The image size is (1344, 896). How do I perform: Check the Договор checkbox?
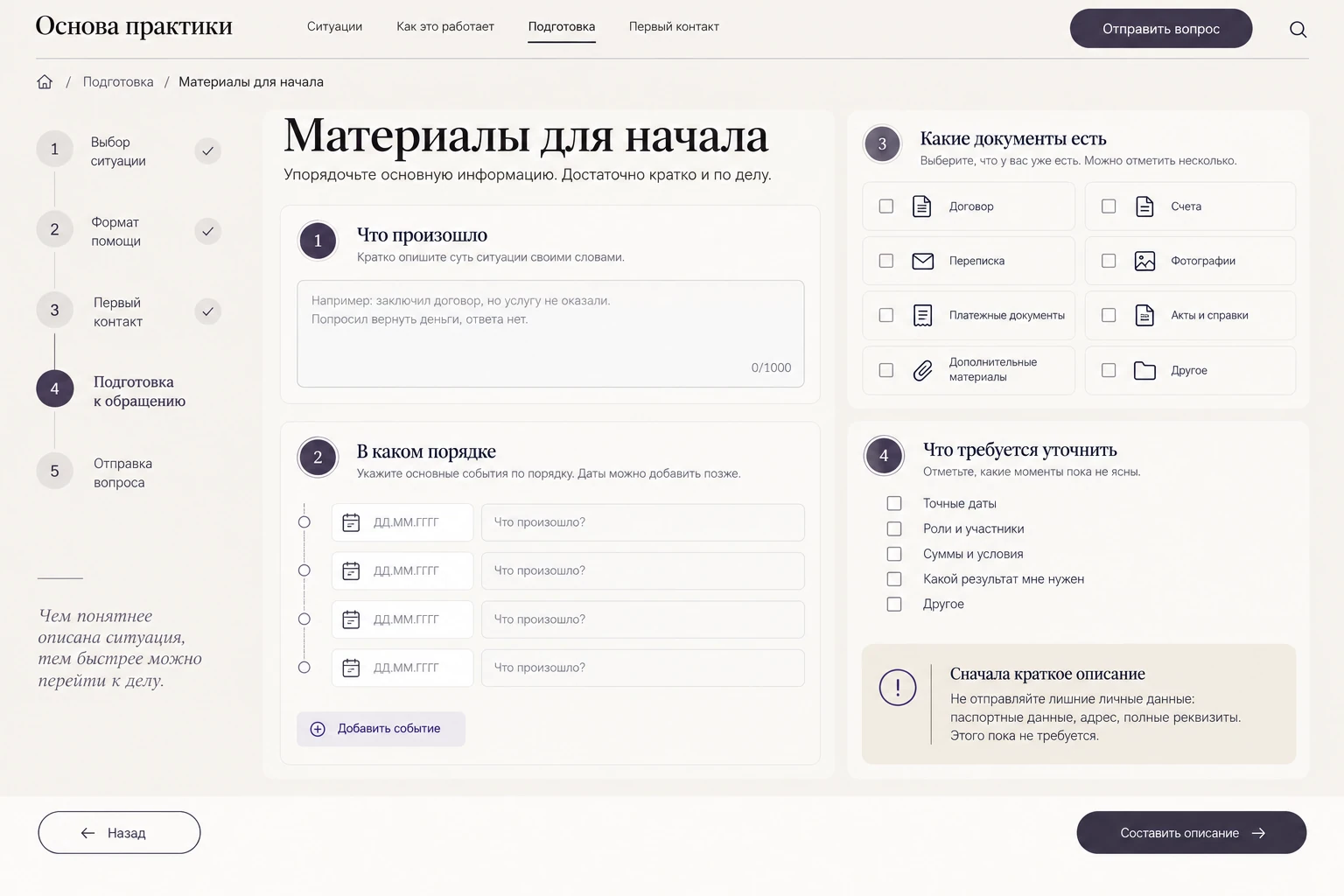[x=886, y=206]
